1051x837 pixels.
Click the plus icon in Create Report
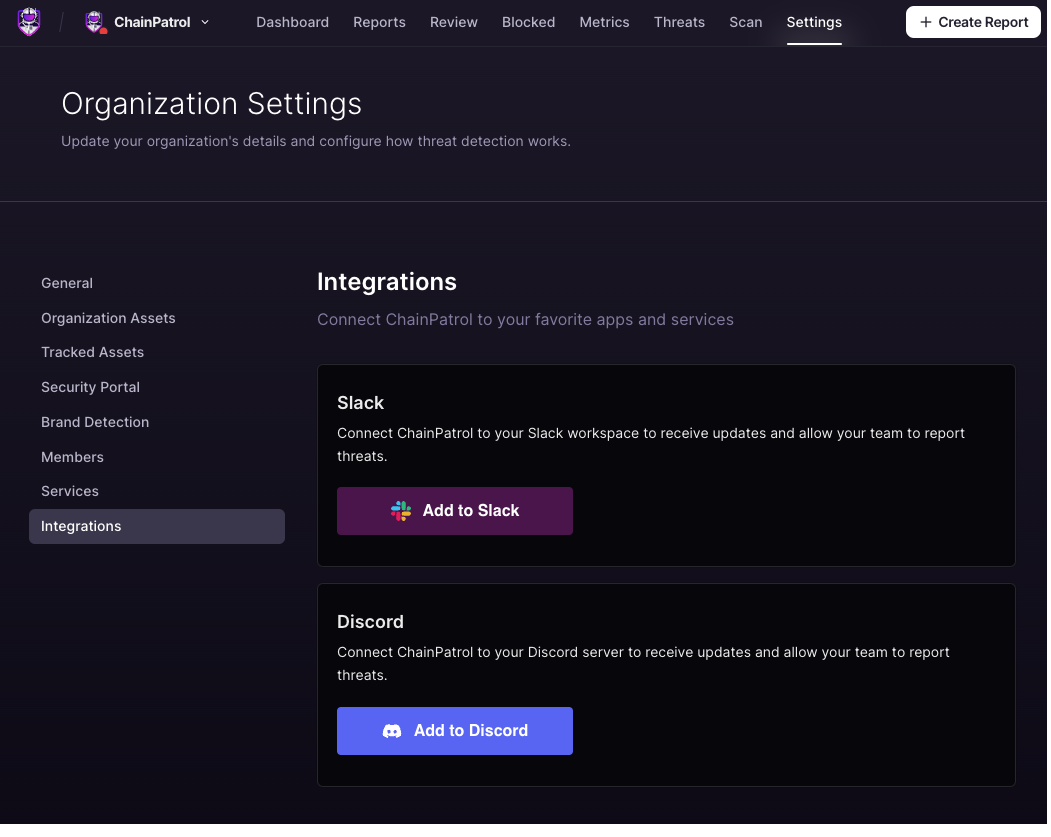pos(926,21)
